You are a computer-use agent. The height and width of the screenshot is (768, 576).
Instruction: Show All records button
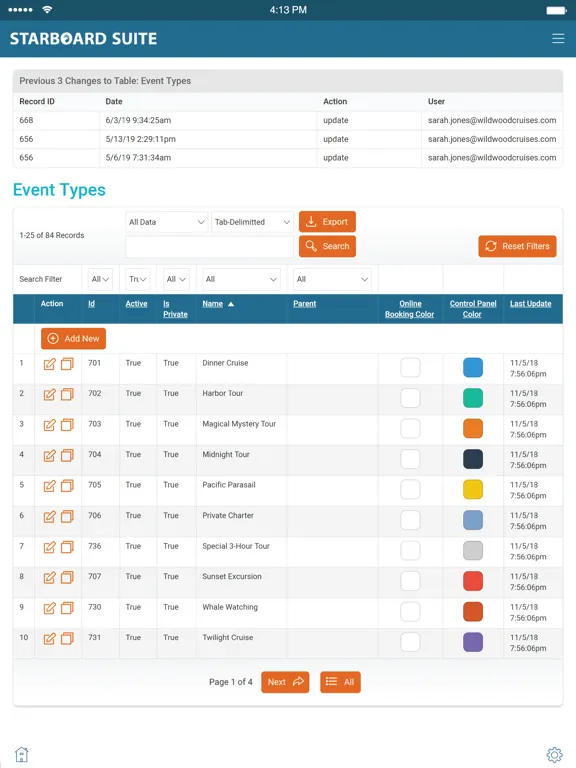click(x=340, y=682)
